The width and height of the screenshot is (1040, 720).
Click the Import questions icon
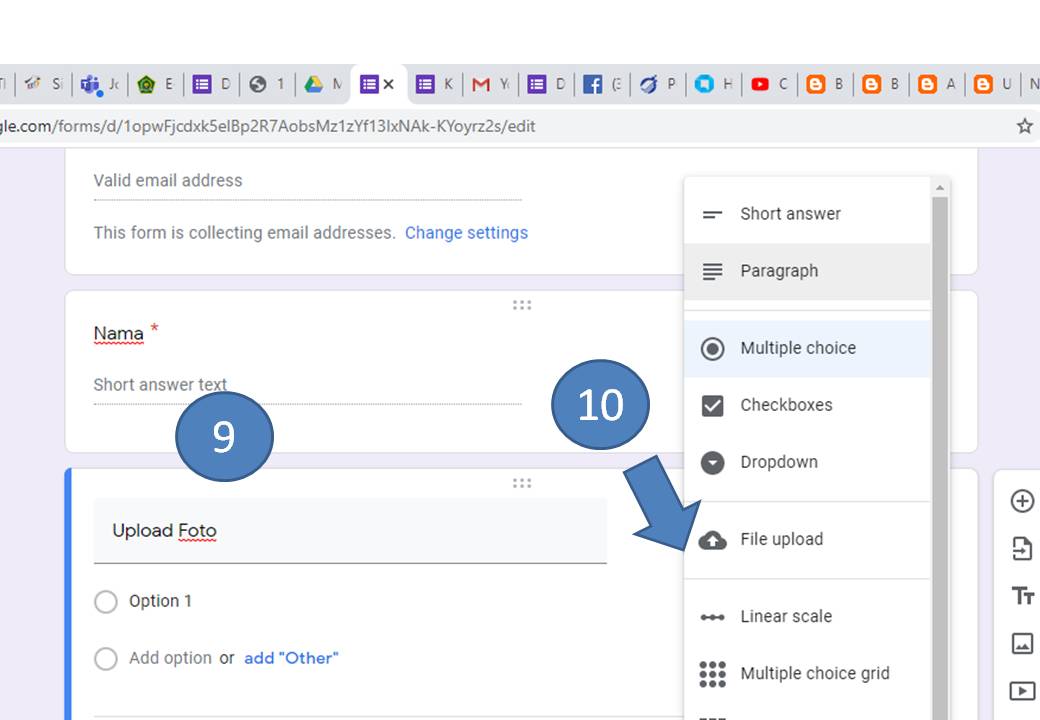pyautogui.click(x=1022, y=547)
